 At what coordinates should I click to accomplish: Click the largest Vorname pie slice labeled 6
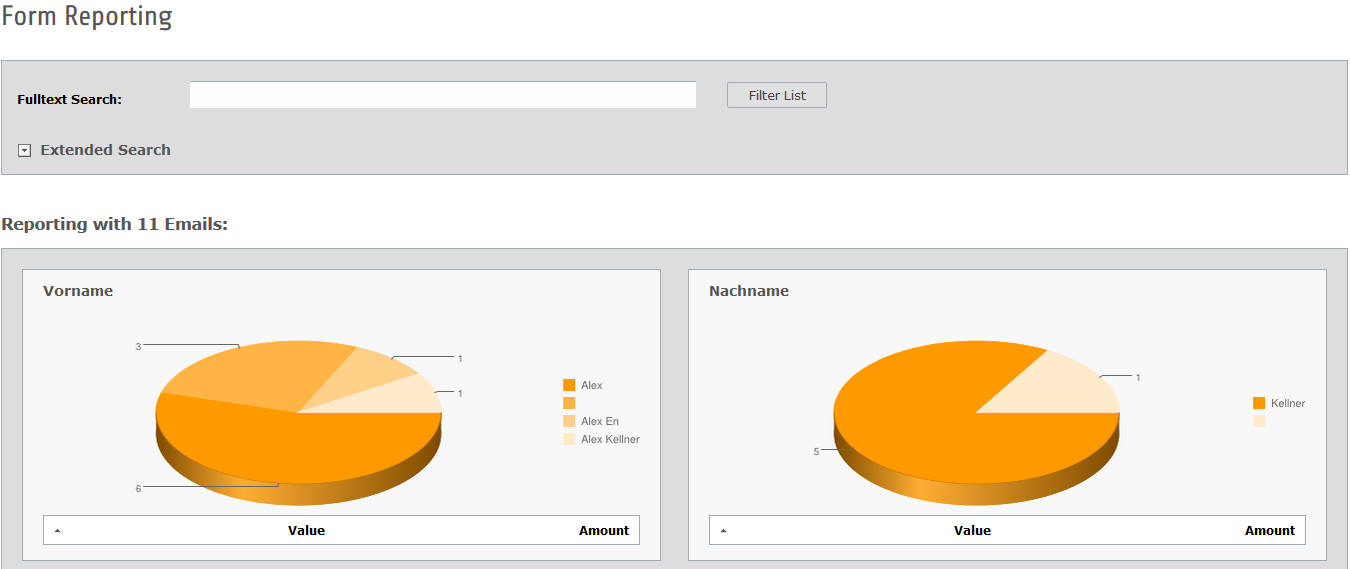[x=300, y=445]
